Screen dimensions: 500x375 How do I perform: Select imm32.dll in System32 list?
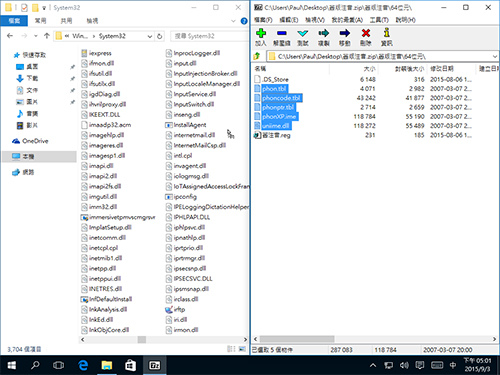99,207
